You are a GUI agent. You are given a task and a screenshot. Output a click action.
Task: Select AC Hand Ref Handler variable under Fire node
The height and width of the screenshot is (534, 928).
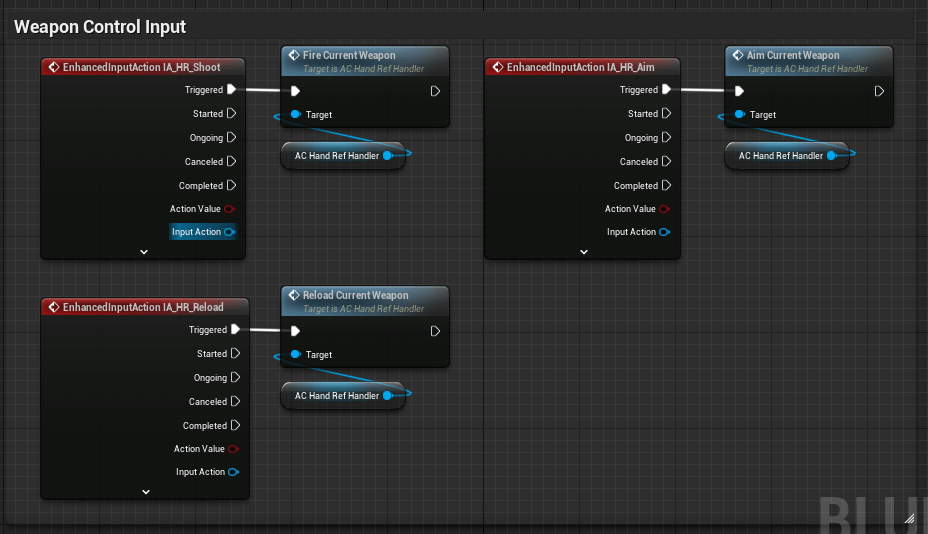tap(336, 156)
